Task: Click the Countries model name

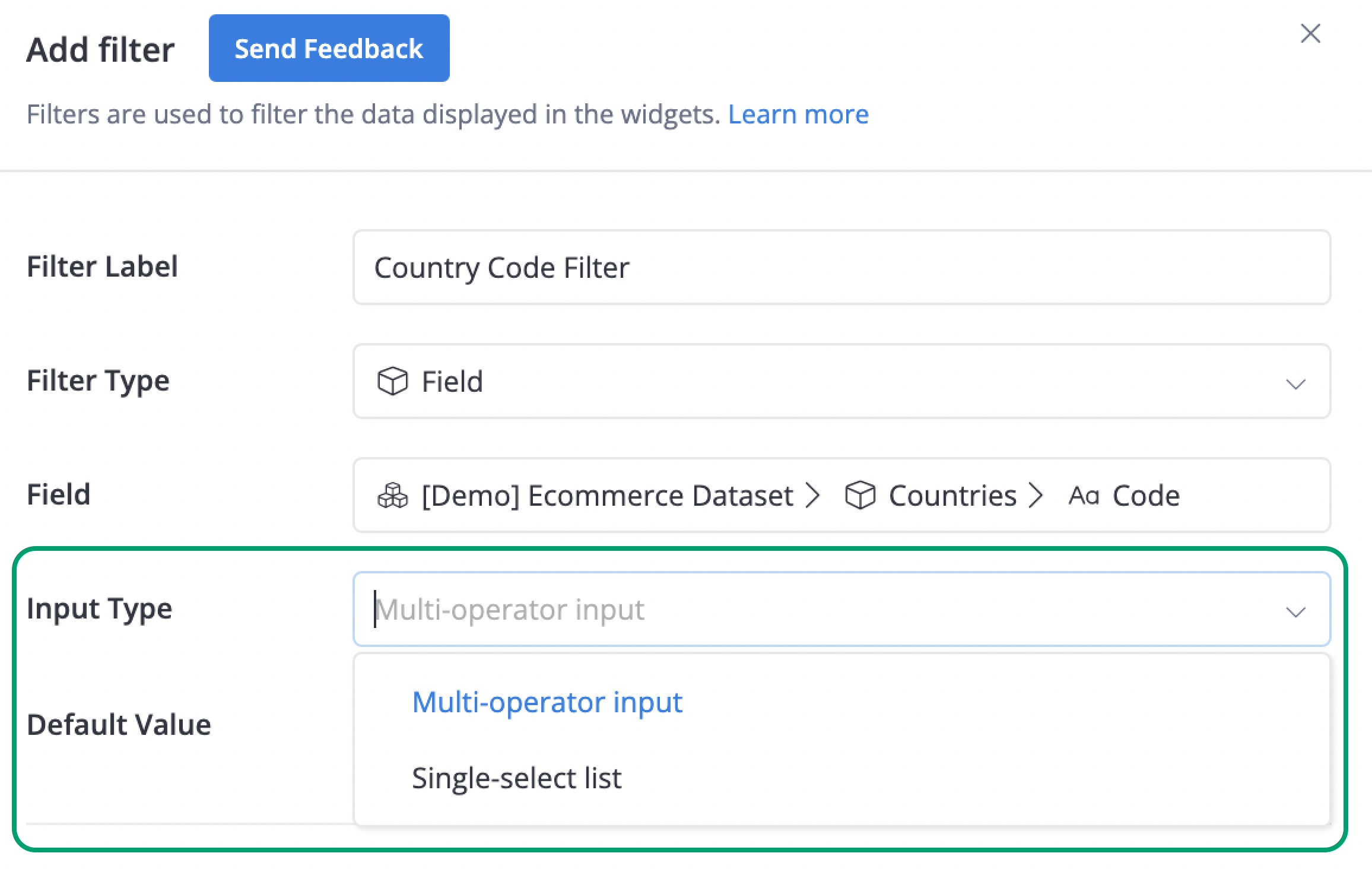Action: click(x=952, y=496)
